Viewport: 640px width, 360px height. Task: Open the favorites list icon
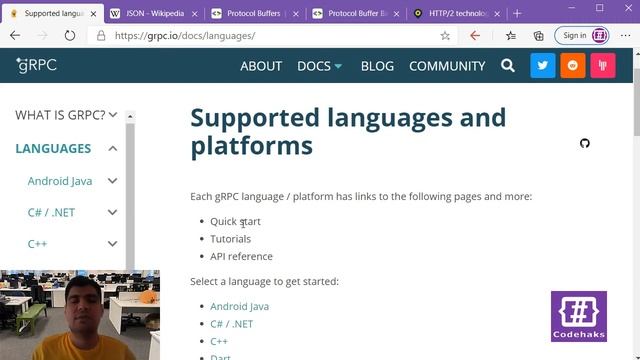point(511,36)
